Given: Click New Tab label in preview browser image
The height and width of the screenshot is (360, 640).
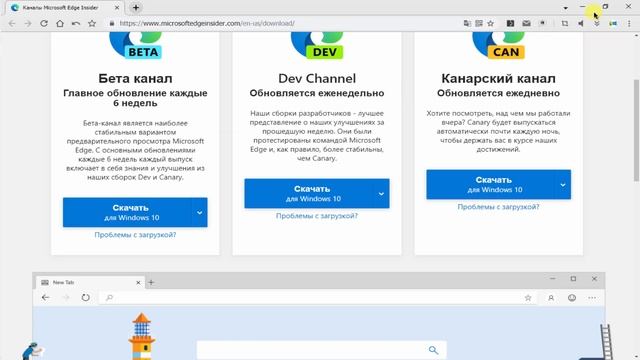Looking at the screenshot, I should coord(63,282).
